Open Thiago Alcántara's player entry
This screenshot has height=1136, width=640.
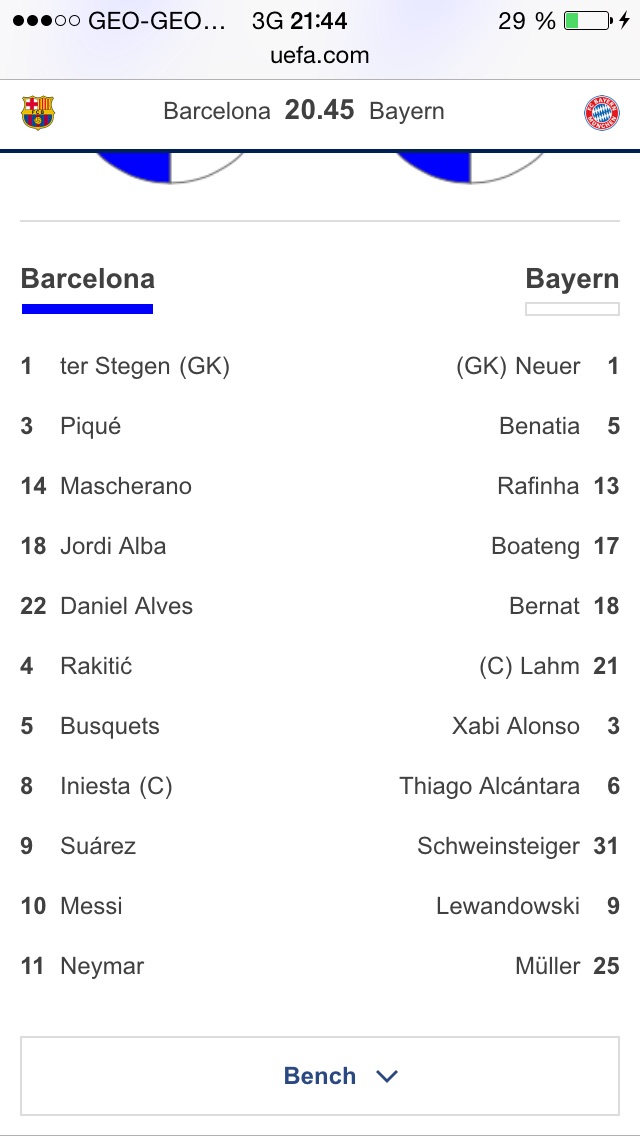[489, 786]
